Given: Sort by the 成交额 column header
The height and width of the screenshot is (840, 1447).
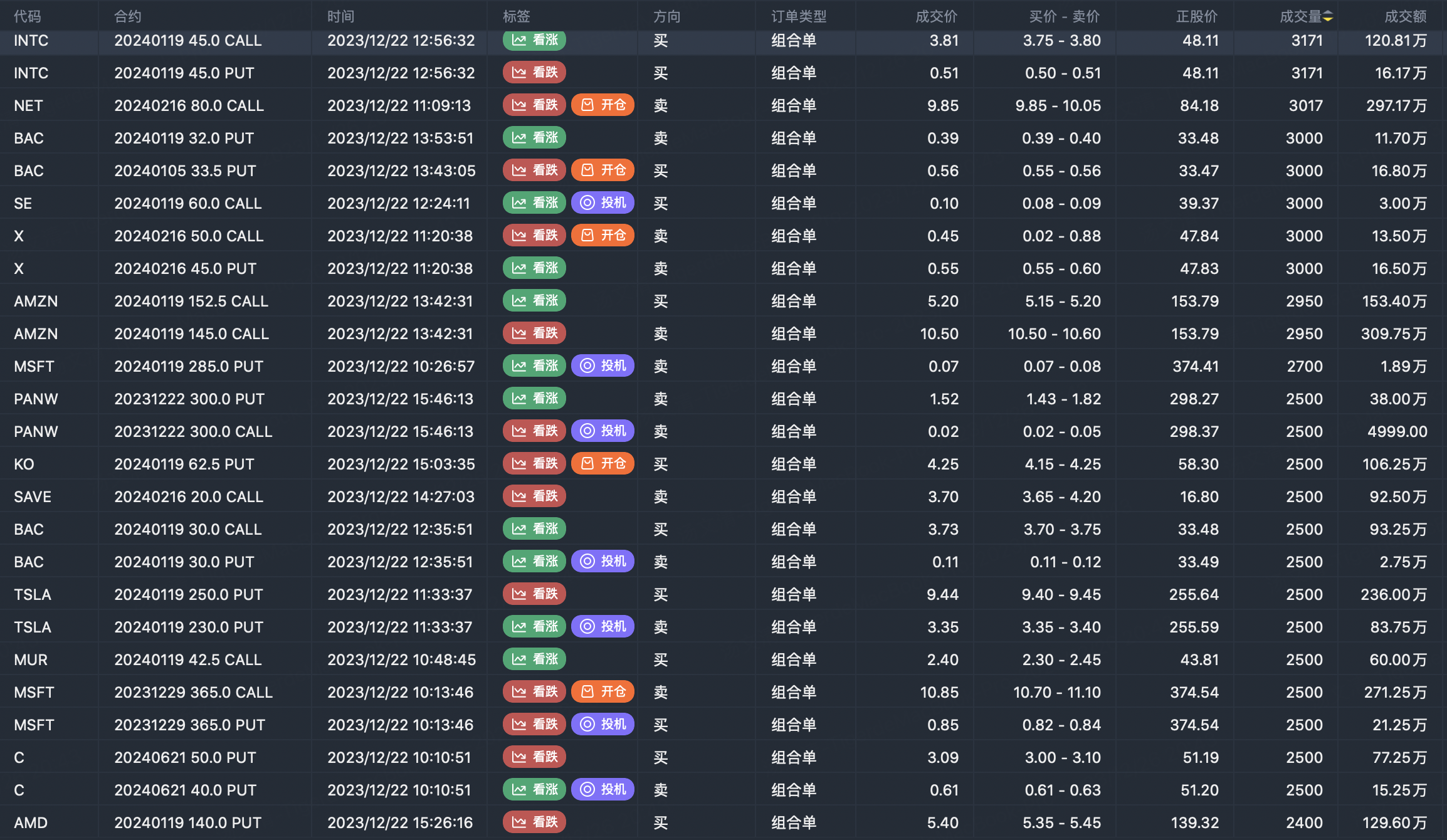Looking at the screenshot, I should (1405, 16).
